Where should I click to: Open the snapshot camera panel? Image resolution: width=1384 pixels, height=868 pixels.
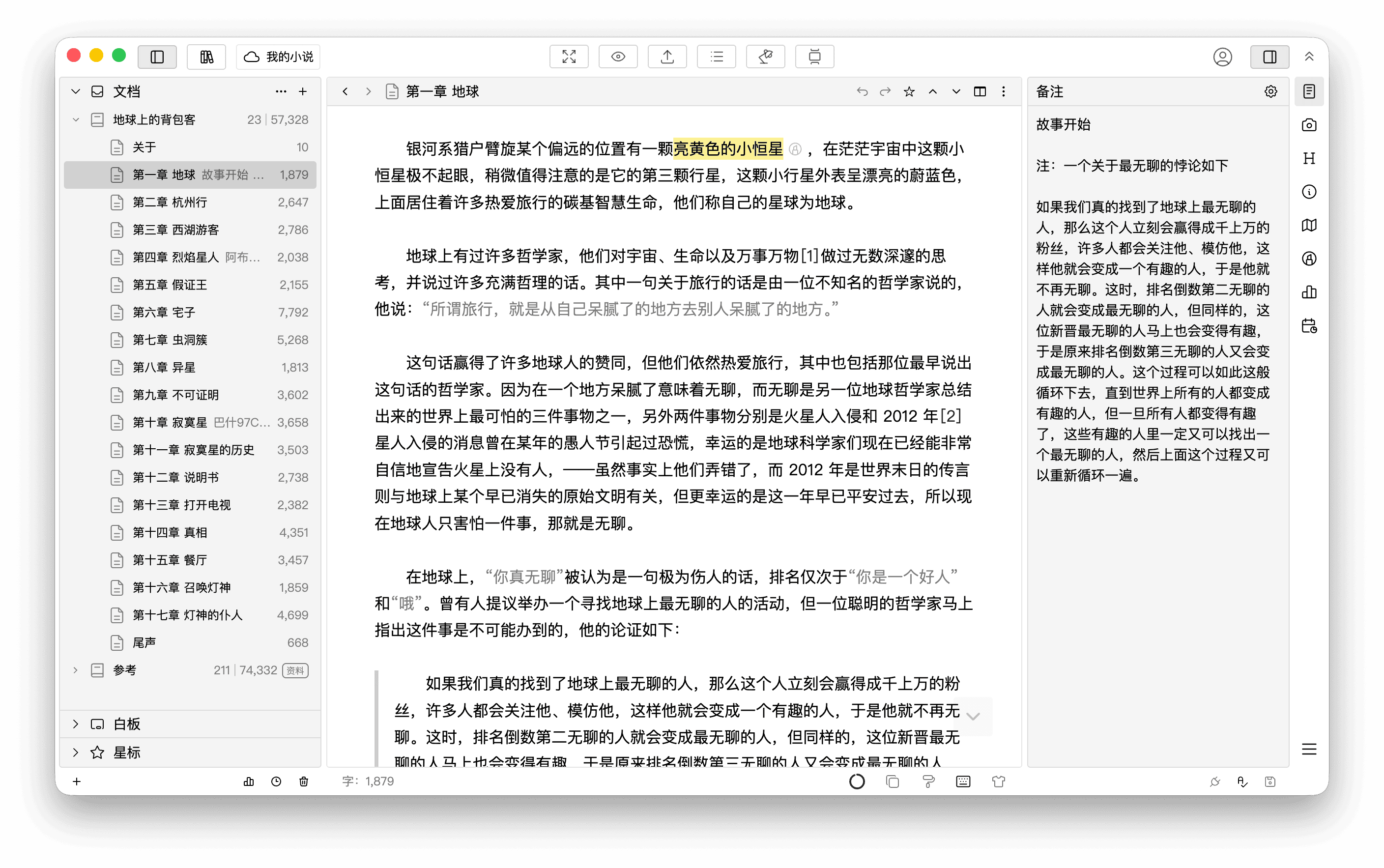1308,125
